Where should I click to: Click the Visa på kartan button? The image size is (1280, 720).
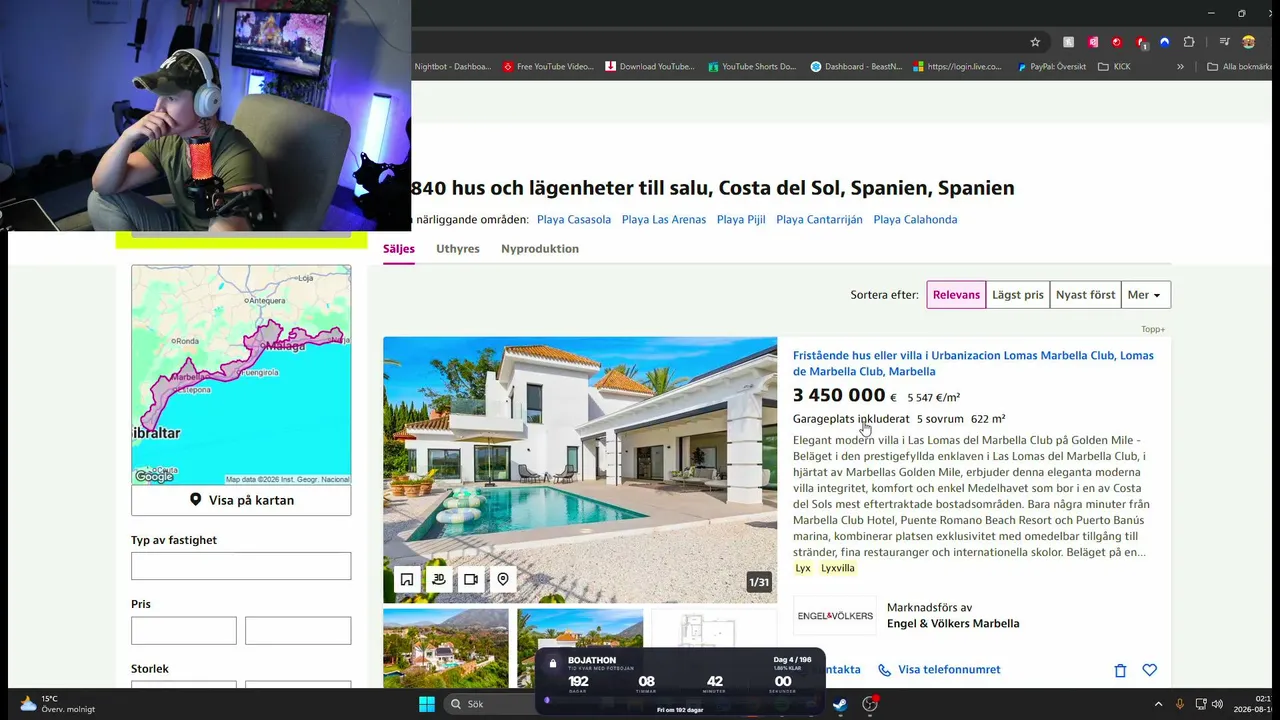click(241, 500)
